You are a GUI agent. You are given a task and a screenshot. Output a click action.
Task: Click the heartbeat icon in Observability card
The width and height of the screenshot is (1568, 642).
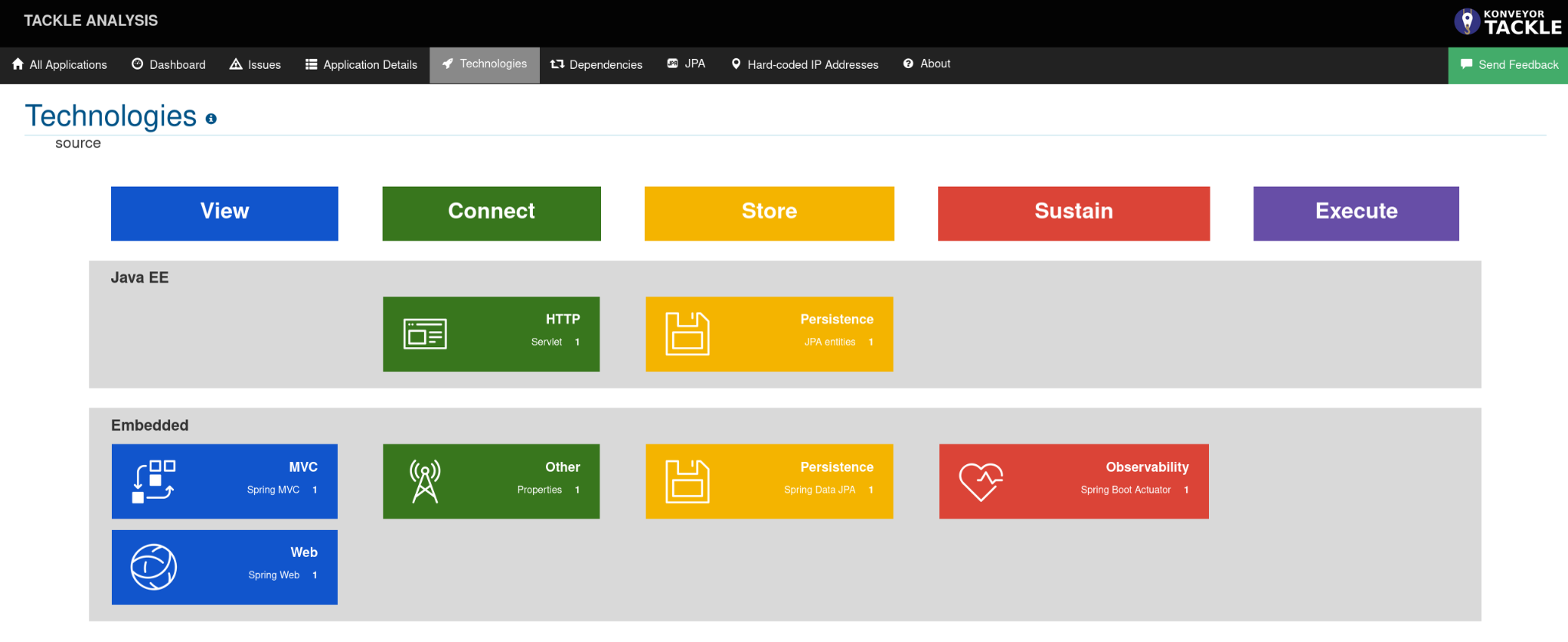[x=981, y=482]
